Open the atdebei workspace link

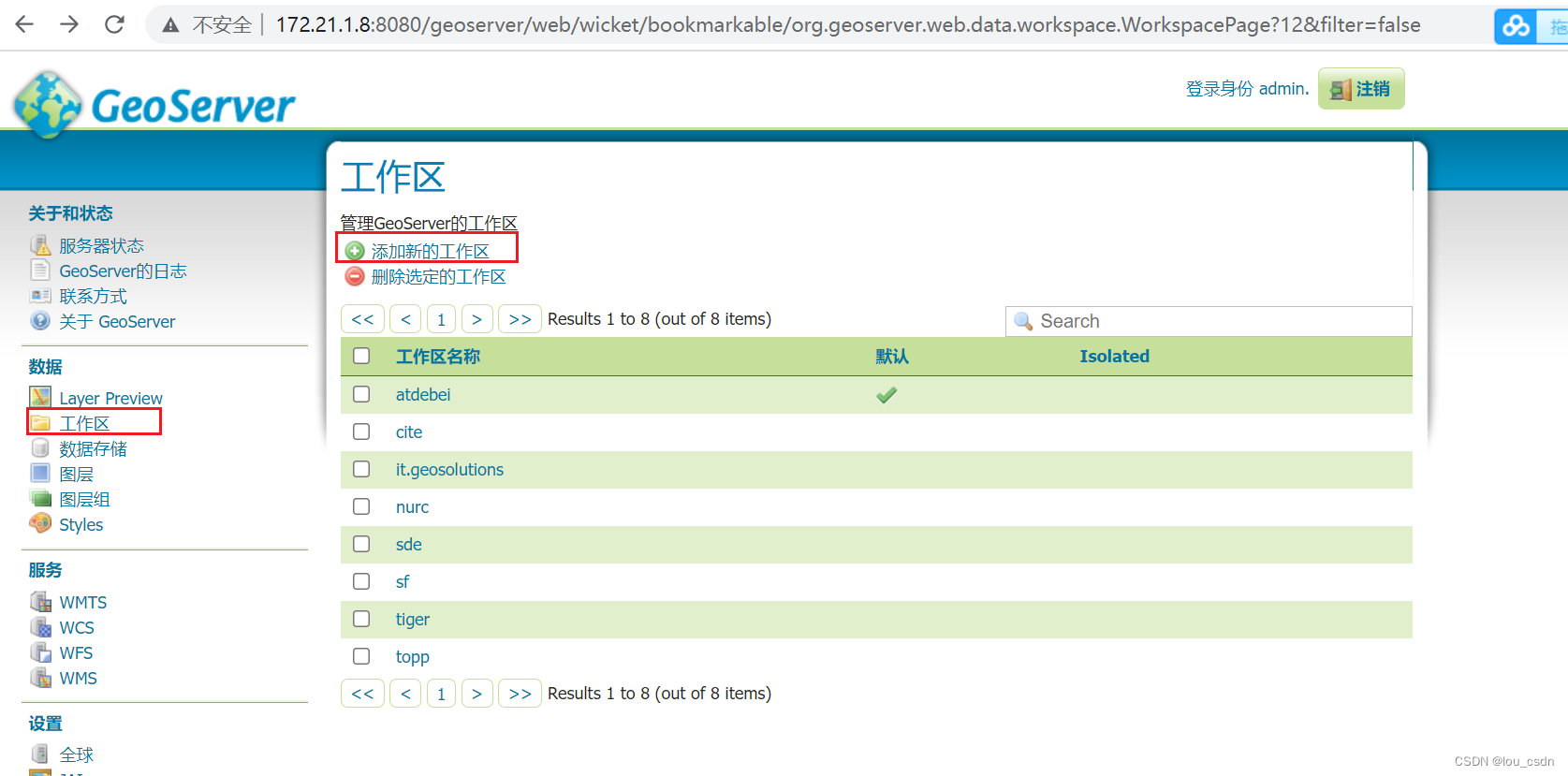click(x=423, y=395)
